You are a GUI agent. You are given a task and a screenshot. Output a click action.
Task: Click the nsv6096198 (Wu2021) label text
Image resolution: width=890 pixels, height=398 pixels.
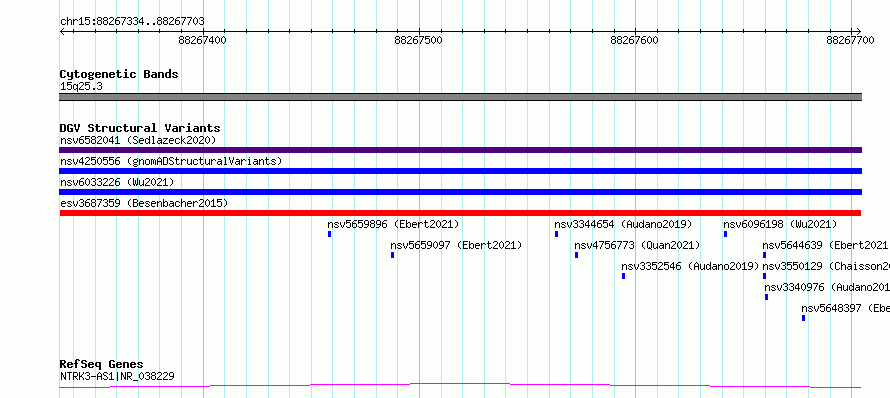(780, 224)
